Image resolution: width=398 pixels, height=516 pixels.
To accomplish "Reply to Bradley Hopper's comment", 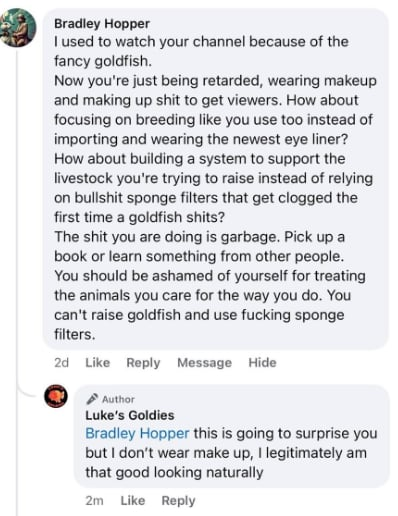I will click(x=143, y=363).
